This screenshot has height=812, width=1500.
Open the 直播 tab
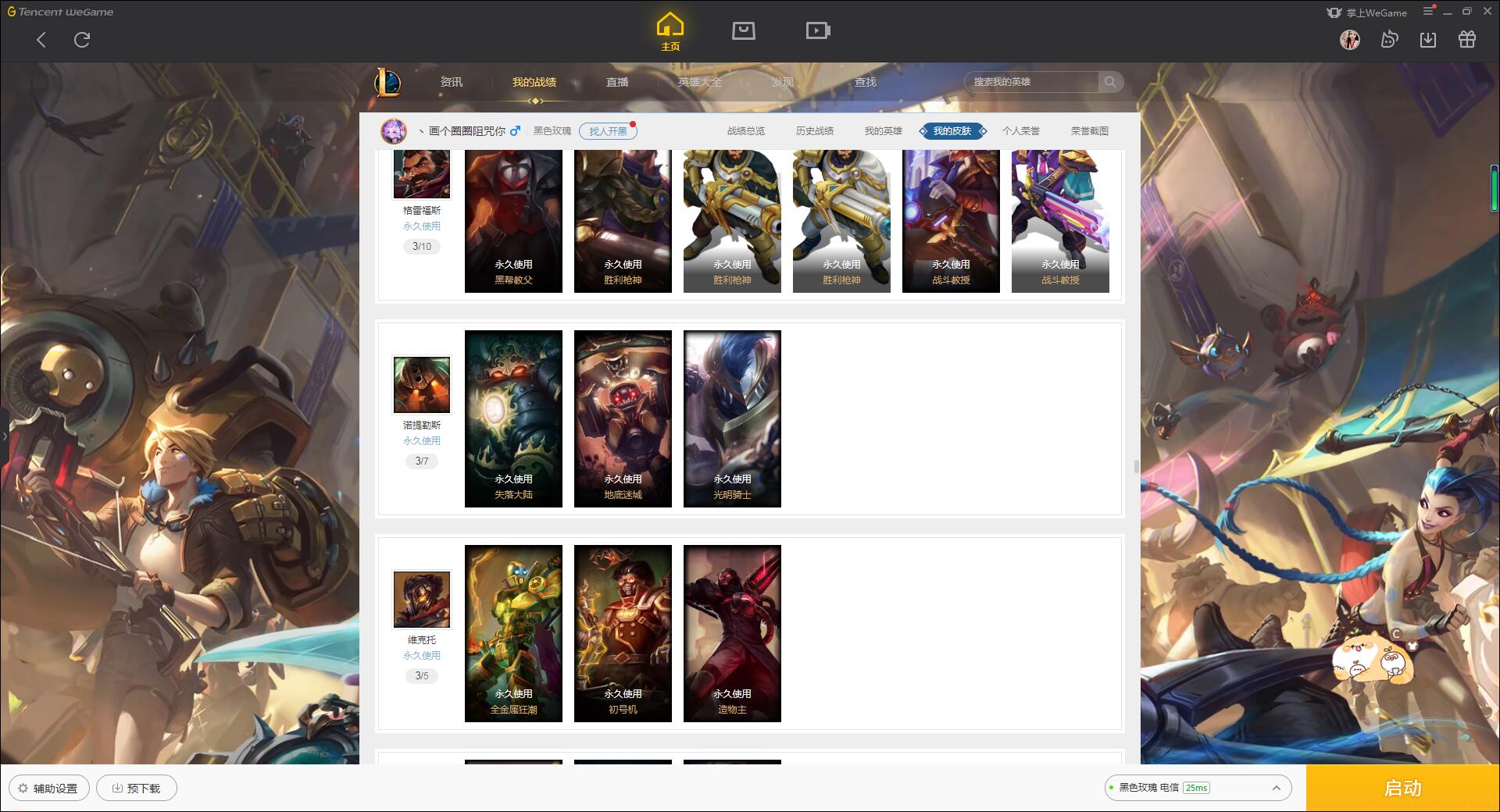click(617, 82)
